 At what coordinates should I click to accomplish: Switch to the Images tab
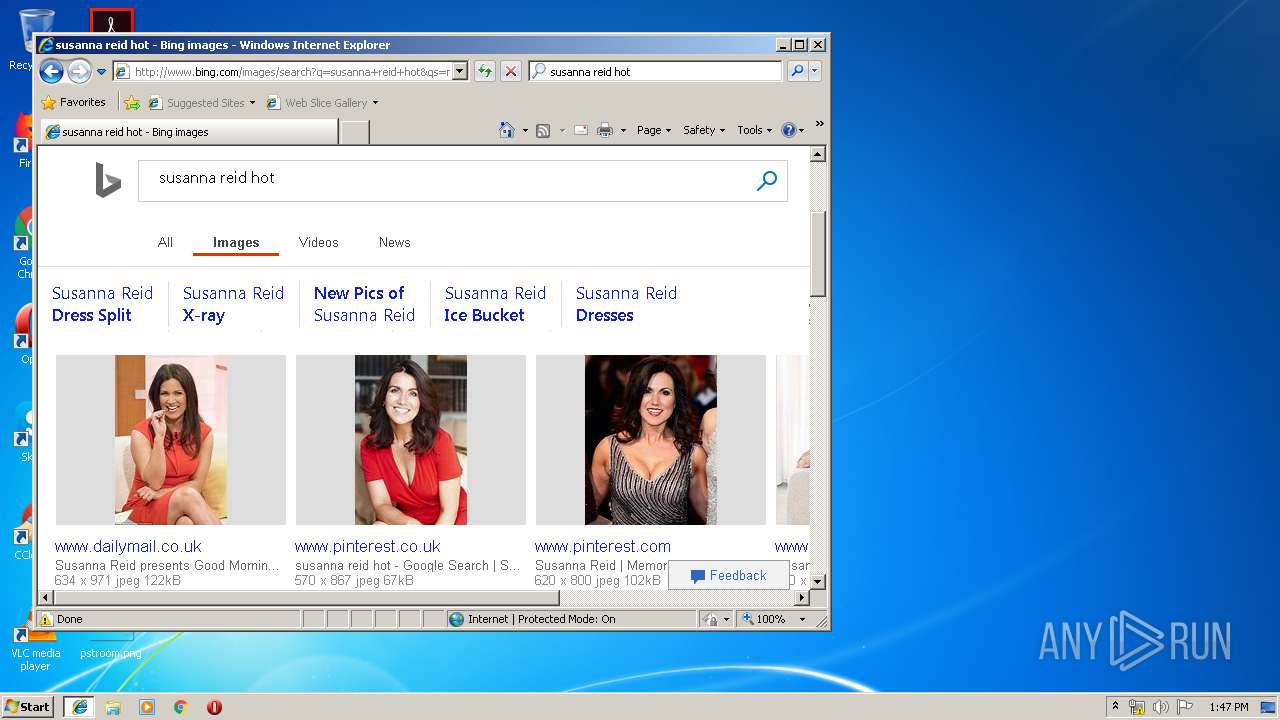tap(236, 242)
